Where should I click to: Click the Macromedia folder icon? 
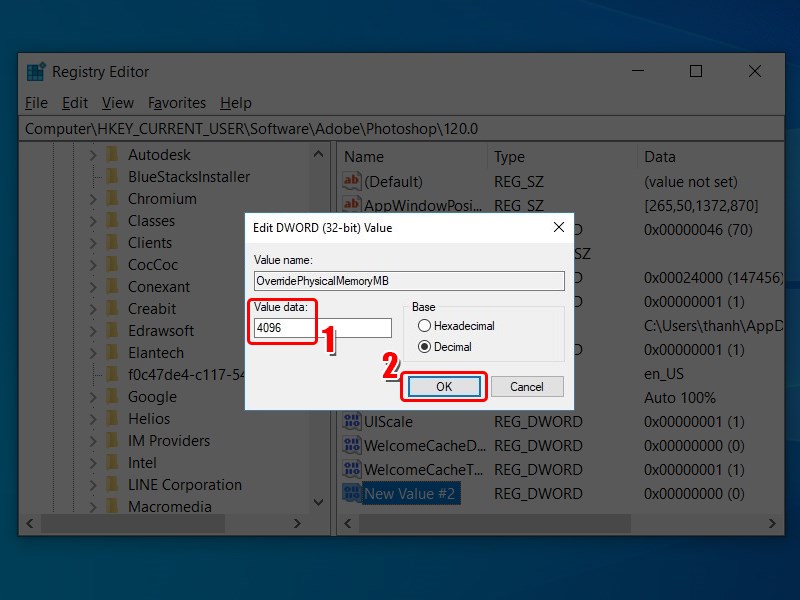click(113, 507)
